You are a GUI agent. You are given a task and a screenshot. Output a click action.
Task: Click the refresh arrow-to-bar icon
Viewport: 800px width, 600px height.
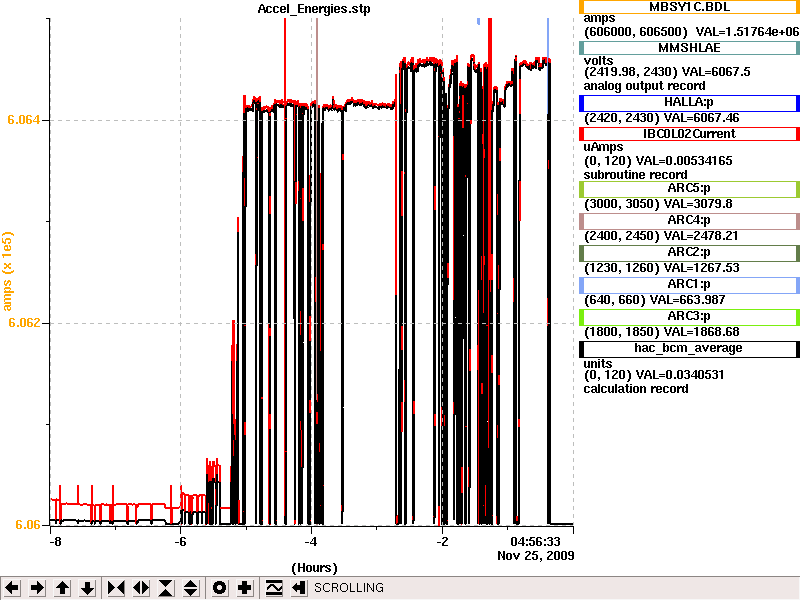click(299, 588)
